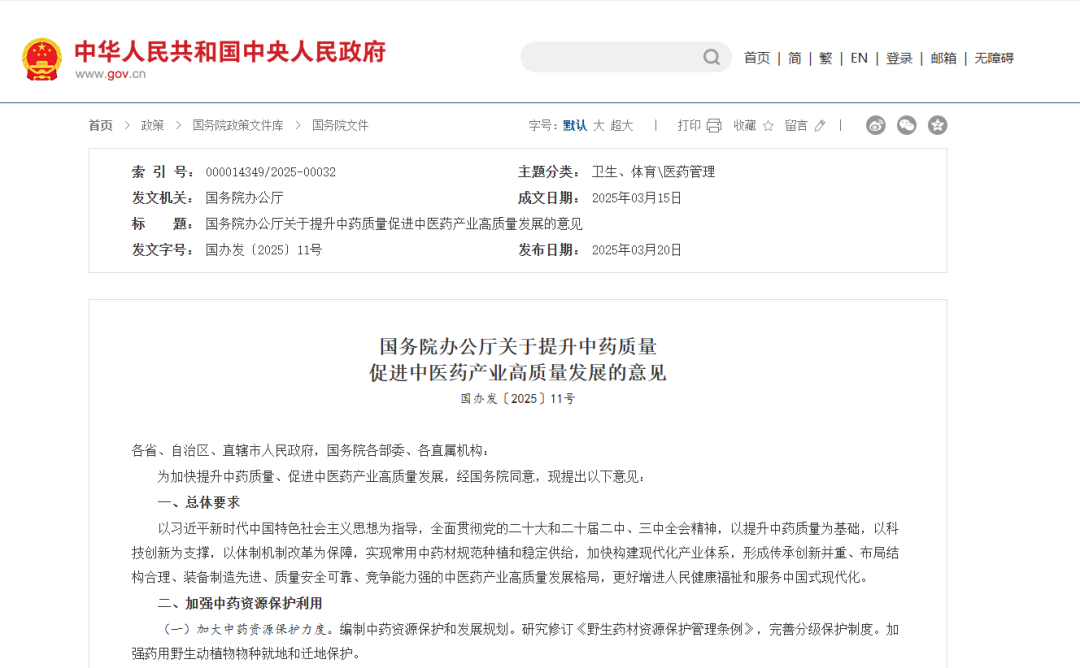Switch to simplified Chinese 简
The height and width of the screenshot is (668, 1080).
pos(795,58)
